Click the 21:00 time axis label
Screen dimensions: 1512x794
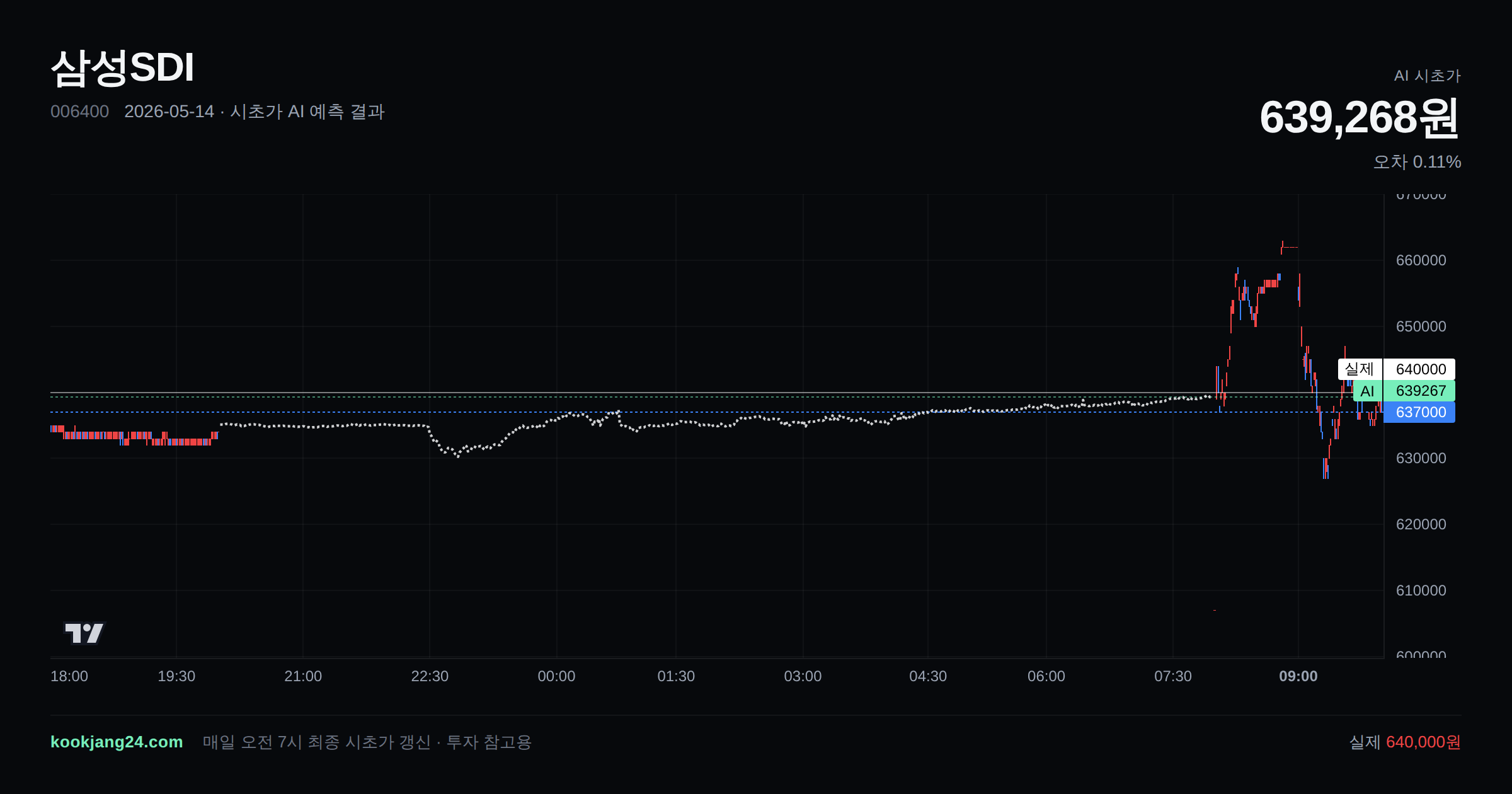[x=303, y=676]
